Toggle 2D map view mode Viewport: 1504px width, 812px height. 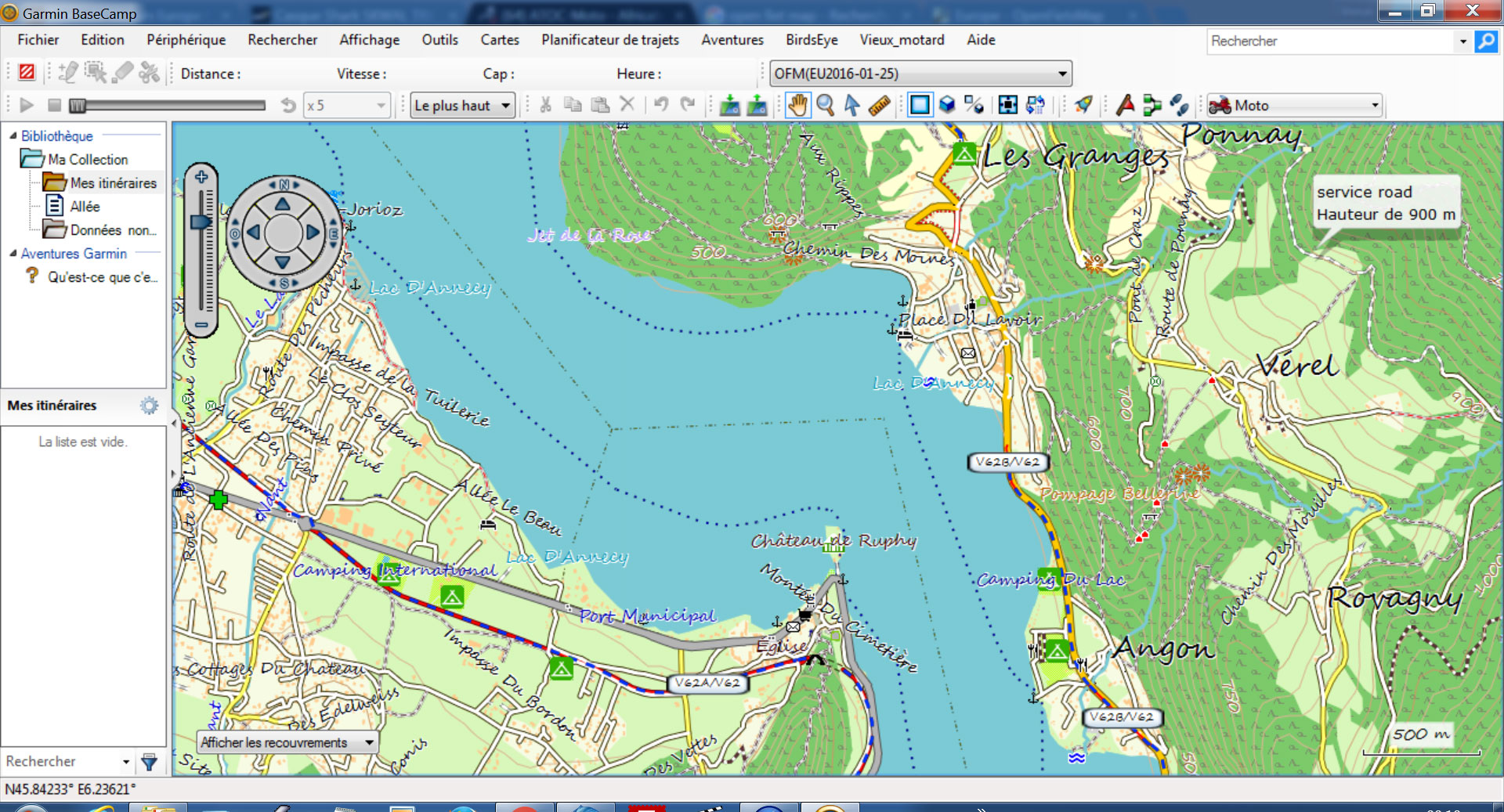920,105
